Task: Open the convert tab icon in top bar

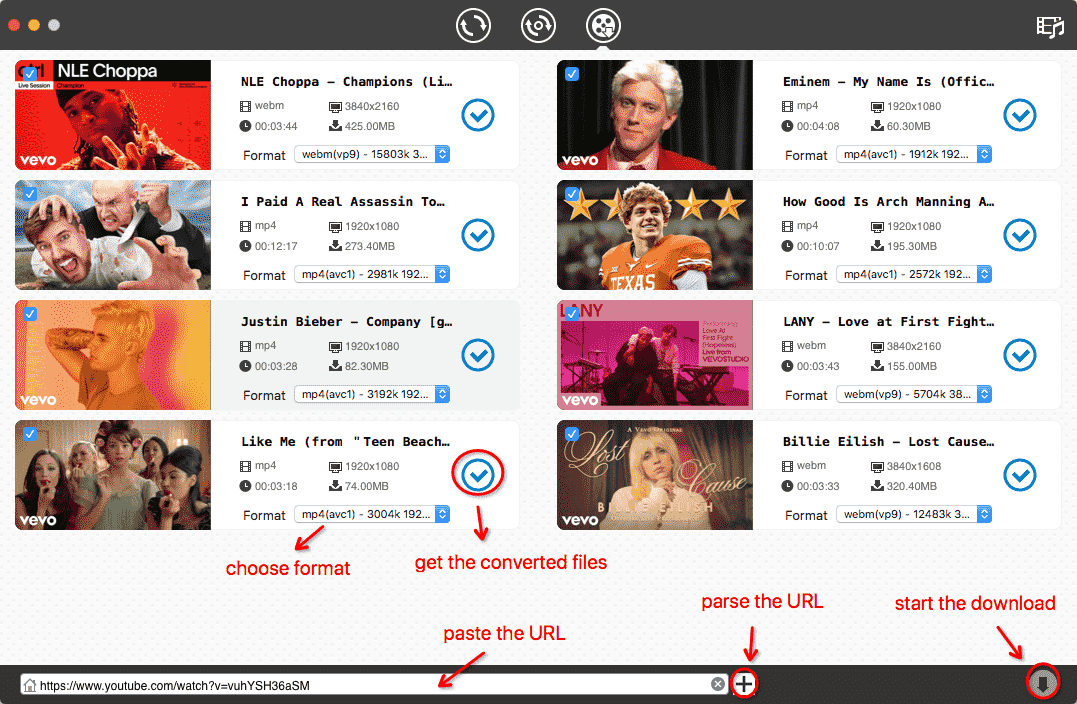Action: [x=473, y=25]
